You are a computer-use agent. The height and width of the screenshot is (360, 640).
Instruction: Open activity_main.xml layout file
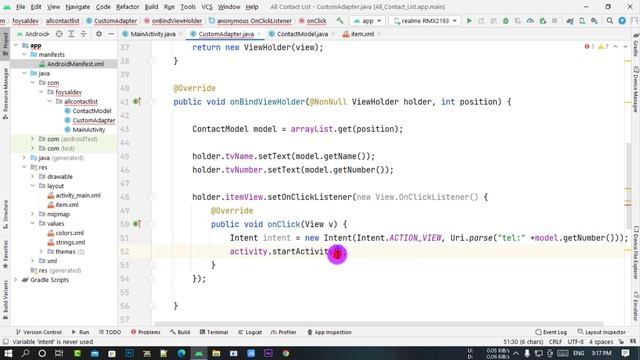coord(78,196)
